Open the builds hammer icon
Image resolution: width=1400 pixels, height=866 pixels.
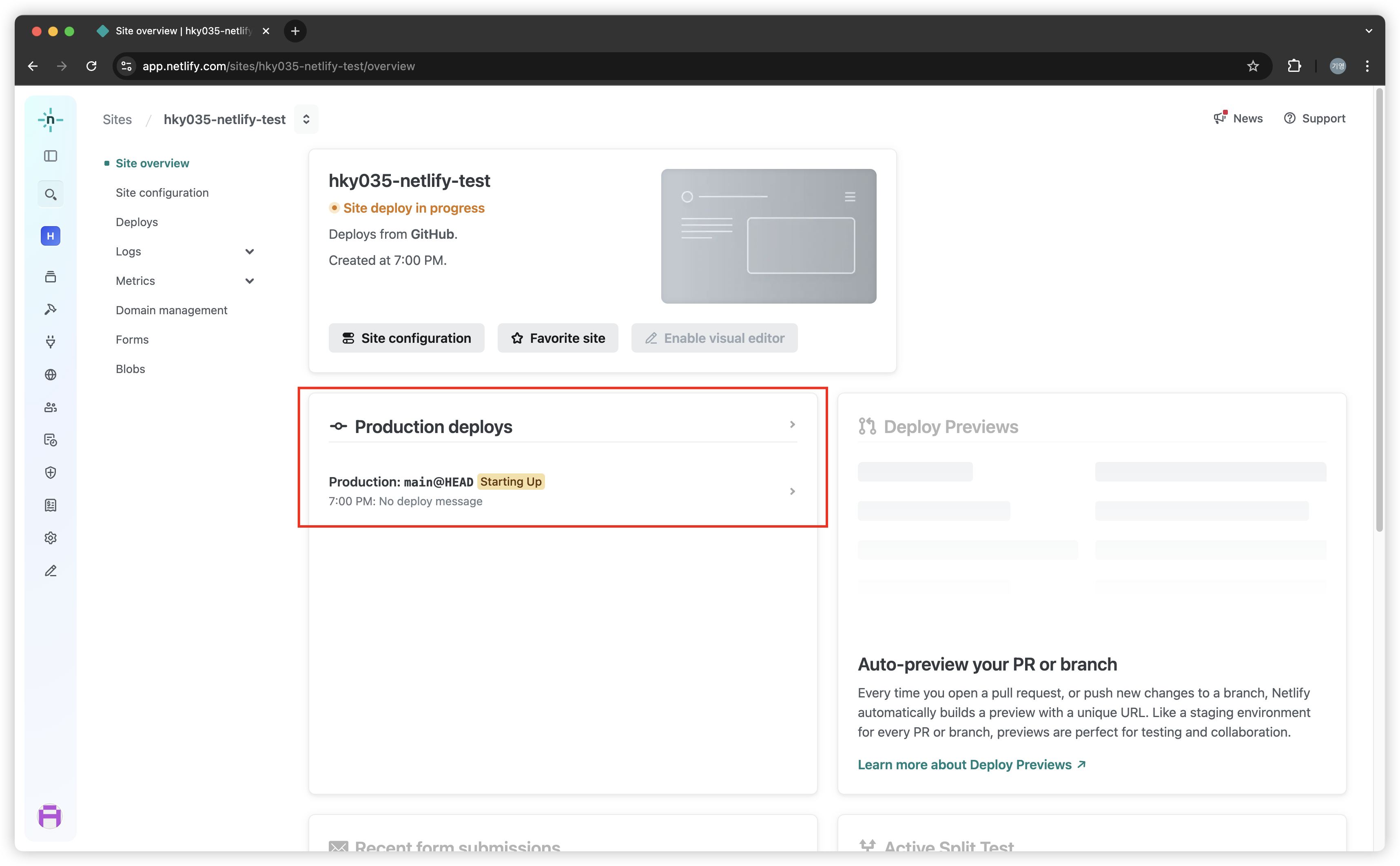[x=50, y=309]
